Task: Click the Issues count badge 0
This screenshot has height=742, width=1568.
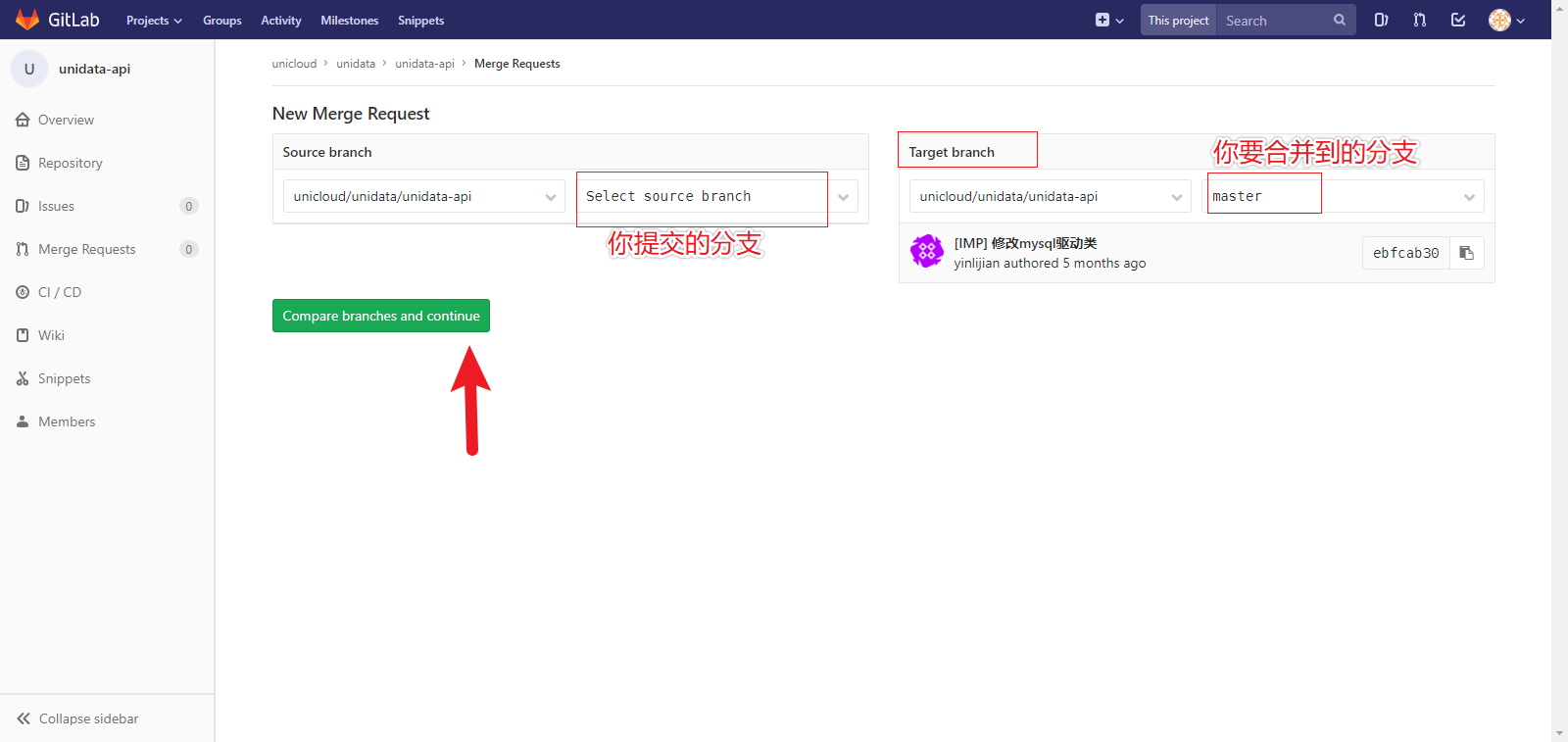Action: [x=189, y=206]
